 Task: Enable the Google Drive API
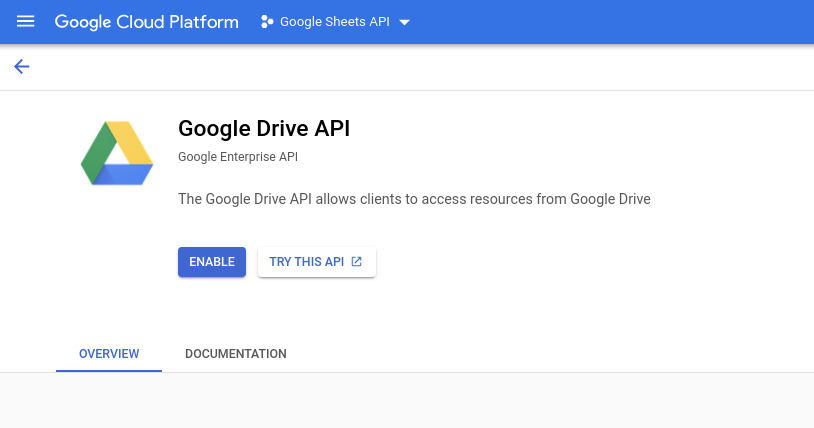tap(212, 262)
